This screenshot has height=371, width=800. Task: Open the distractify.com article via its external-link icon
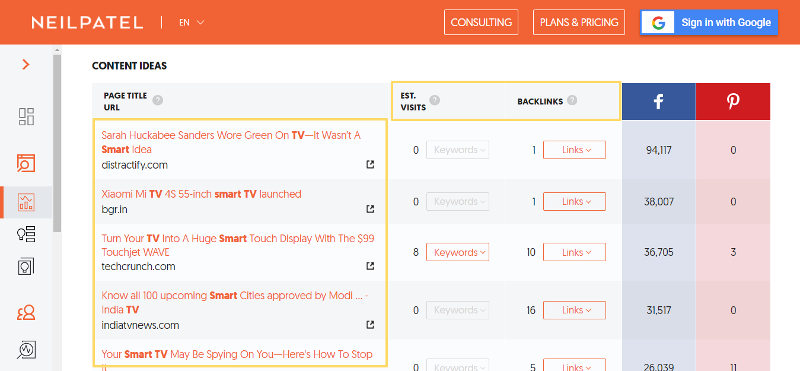[370, 164]
